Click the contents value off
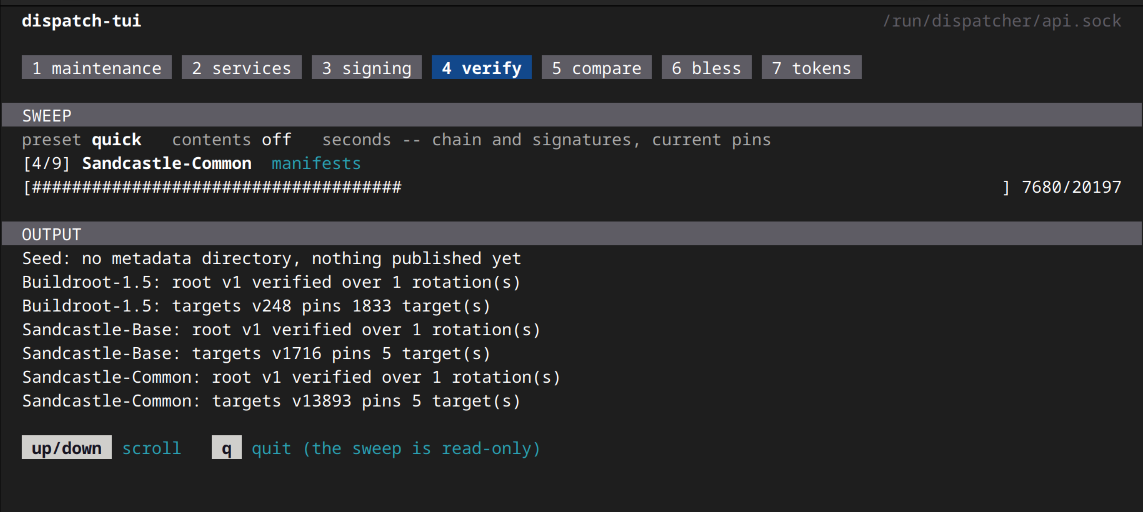 (x=277, y=139)
